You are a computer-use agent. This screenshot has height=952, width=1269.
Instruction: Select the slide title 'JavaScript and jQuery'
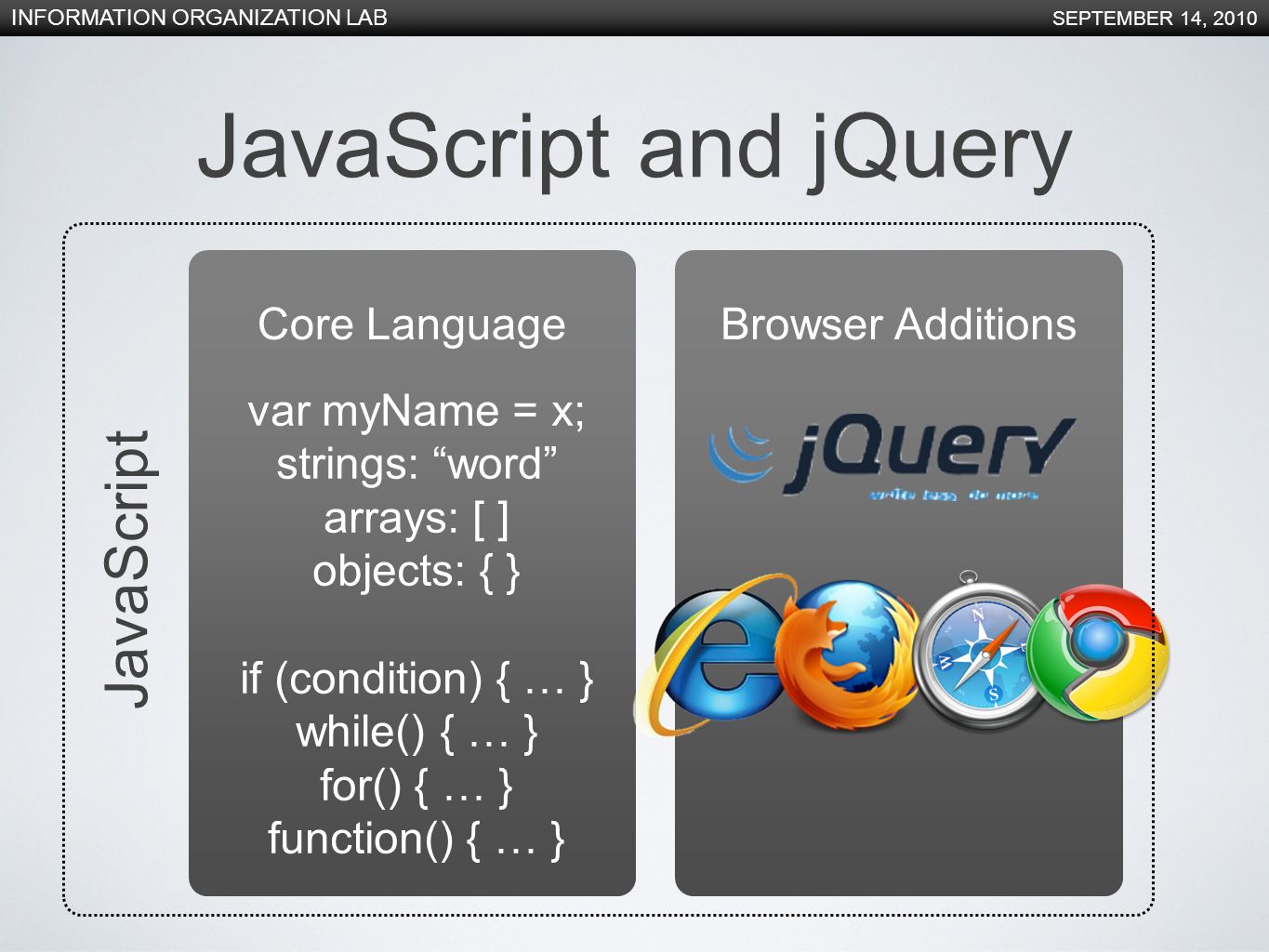coord(635,149)
